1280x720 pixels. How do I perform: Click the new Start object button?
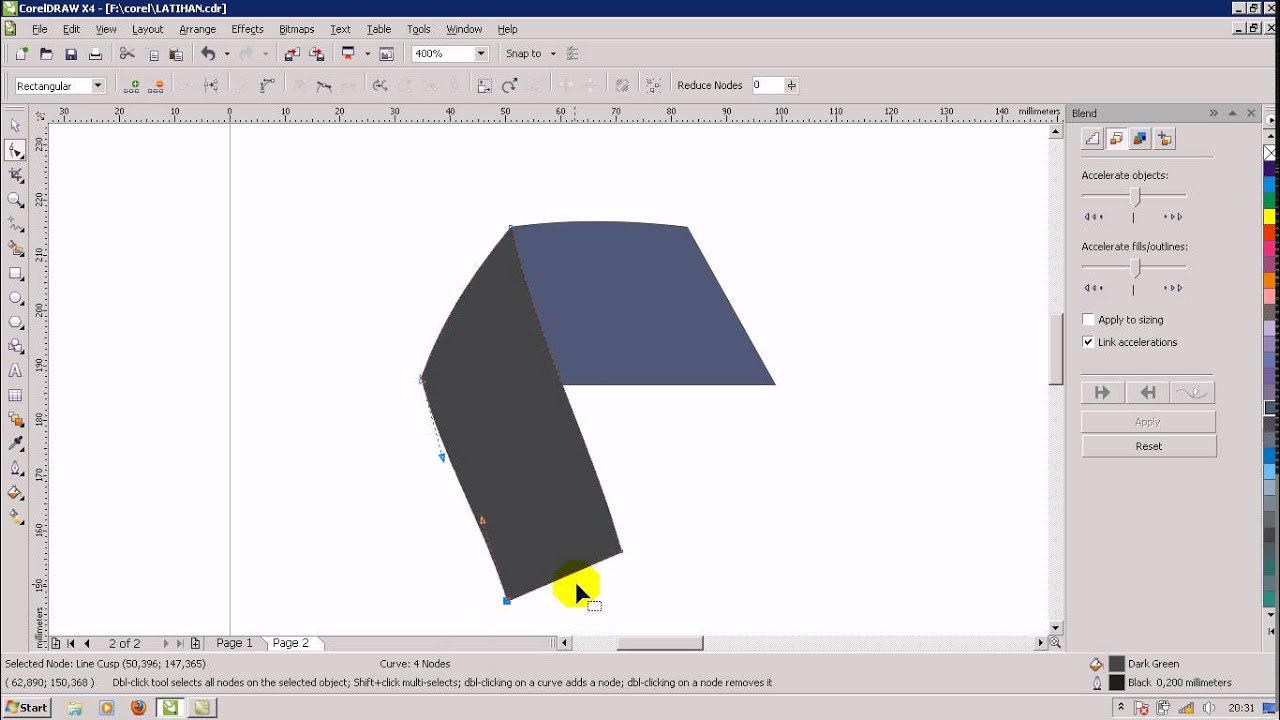[x=1103, y=392]
